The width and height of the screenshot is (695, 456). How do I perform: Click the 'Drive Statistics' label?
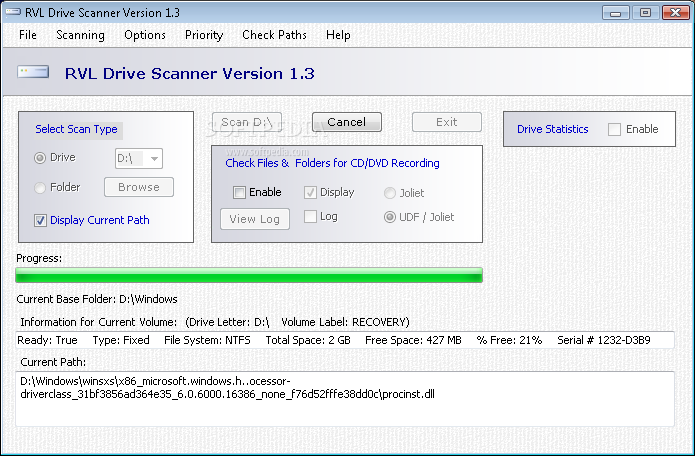pos(553,129)
